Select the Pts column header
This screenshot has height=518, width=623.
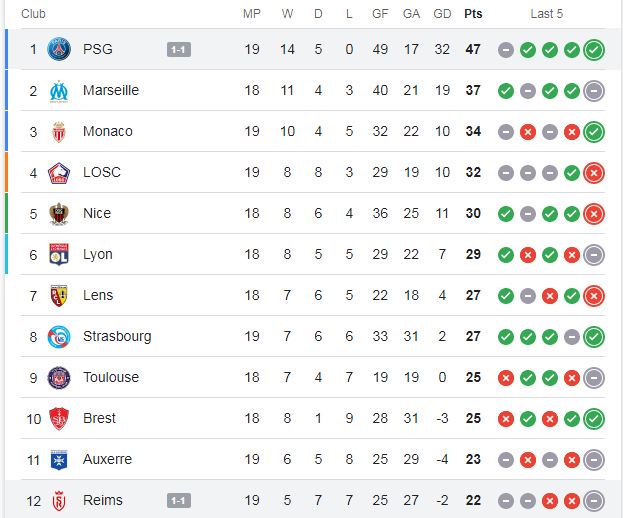[473, 14]
